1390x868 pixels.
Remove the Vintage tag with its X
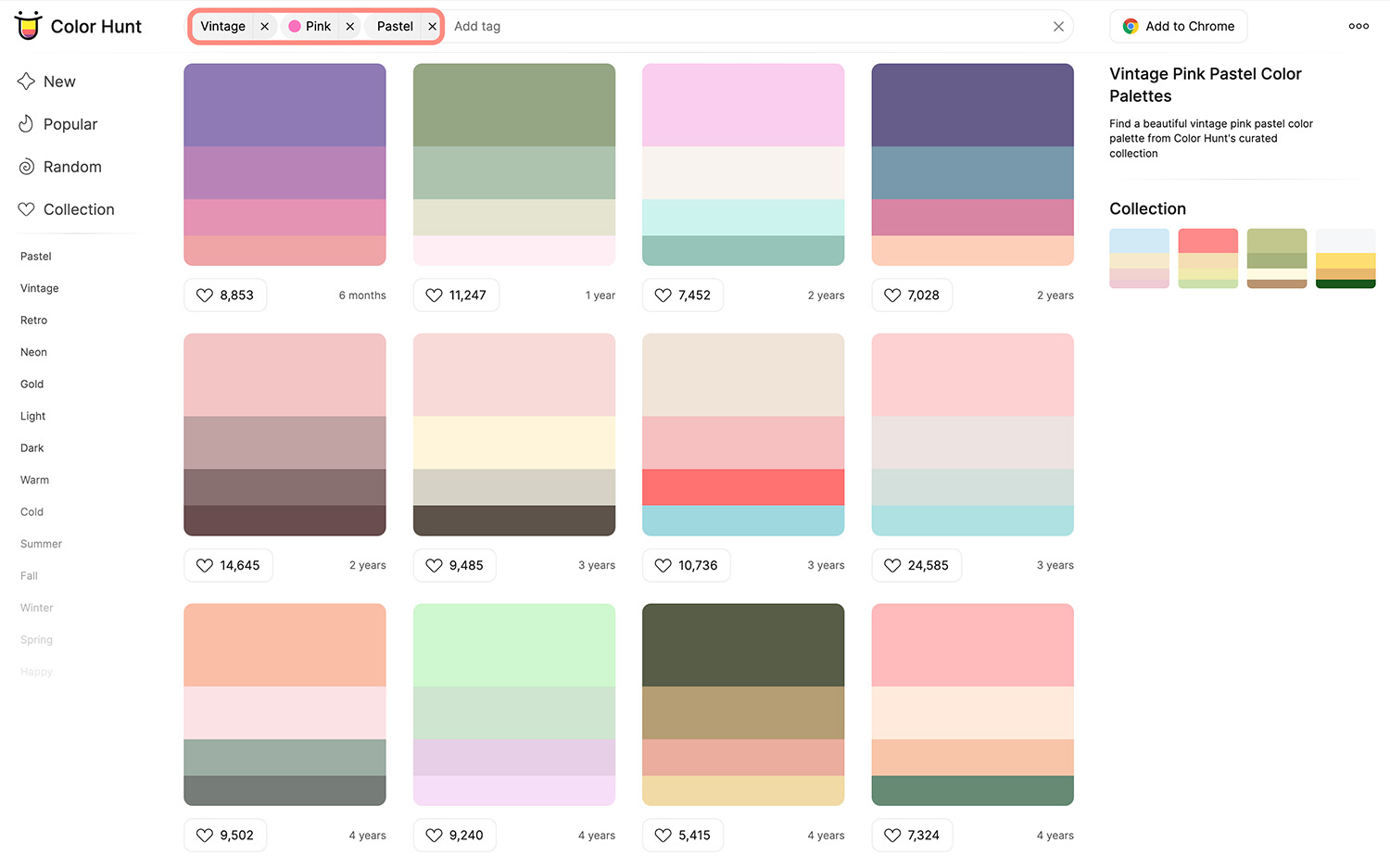point(265,26)
